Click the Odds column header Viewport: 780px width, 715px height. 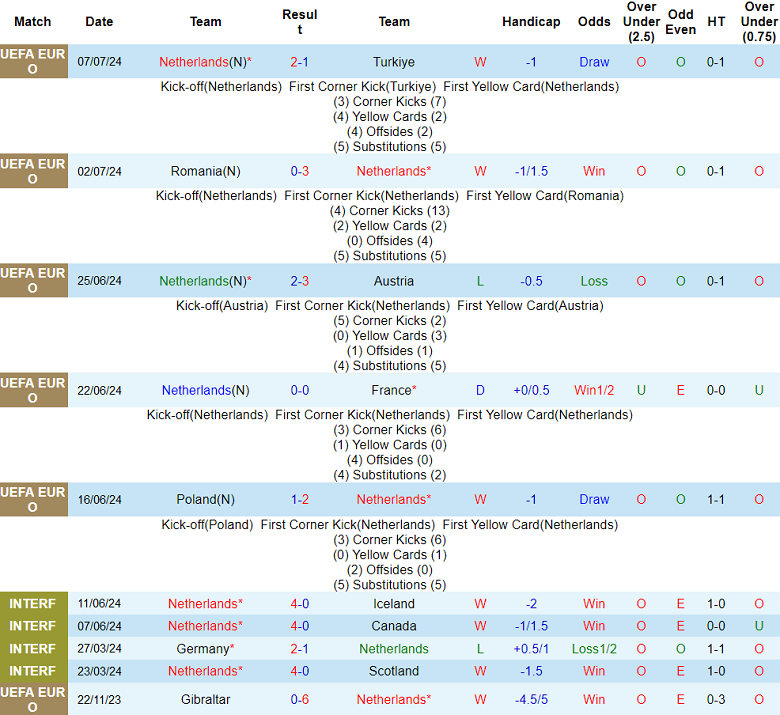tap(594, 22)
